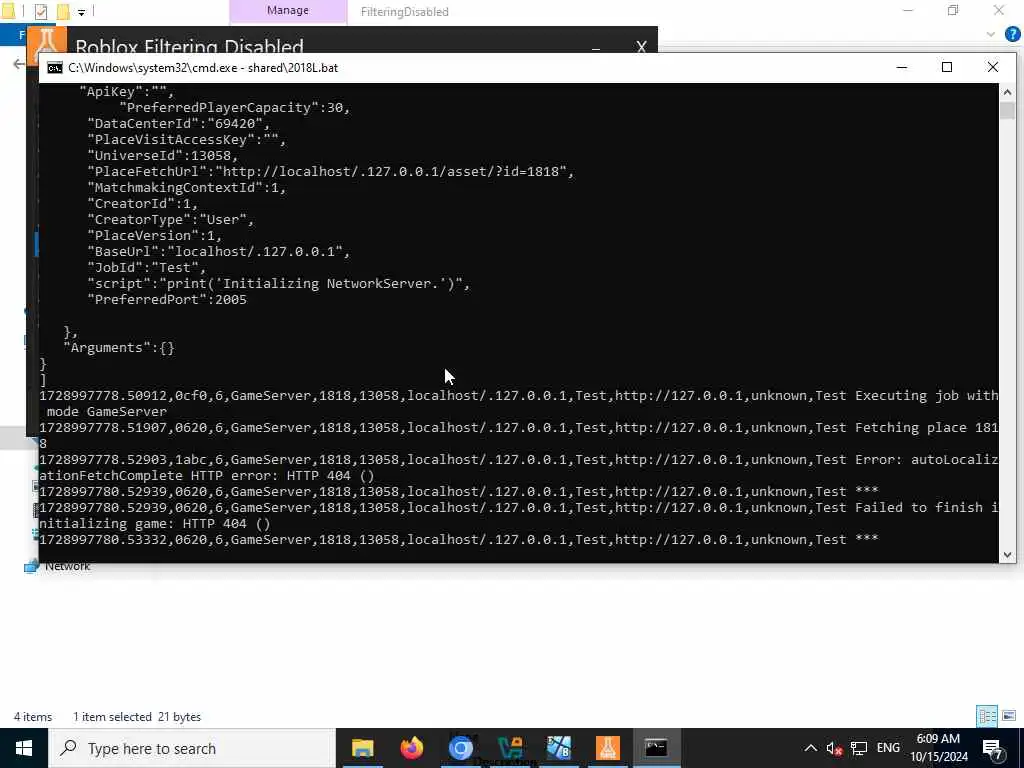Launch Firefox from the taskbar
This screenshot has height=768, width=1024.
pyautogui.click(x=411, y=748)
